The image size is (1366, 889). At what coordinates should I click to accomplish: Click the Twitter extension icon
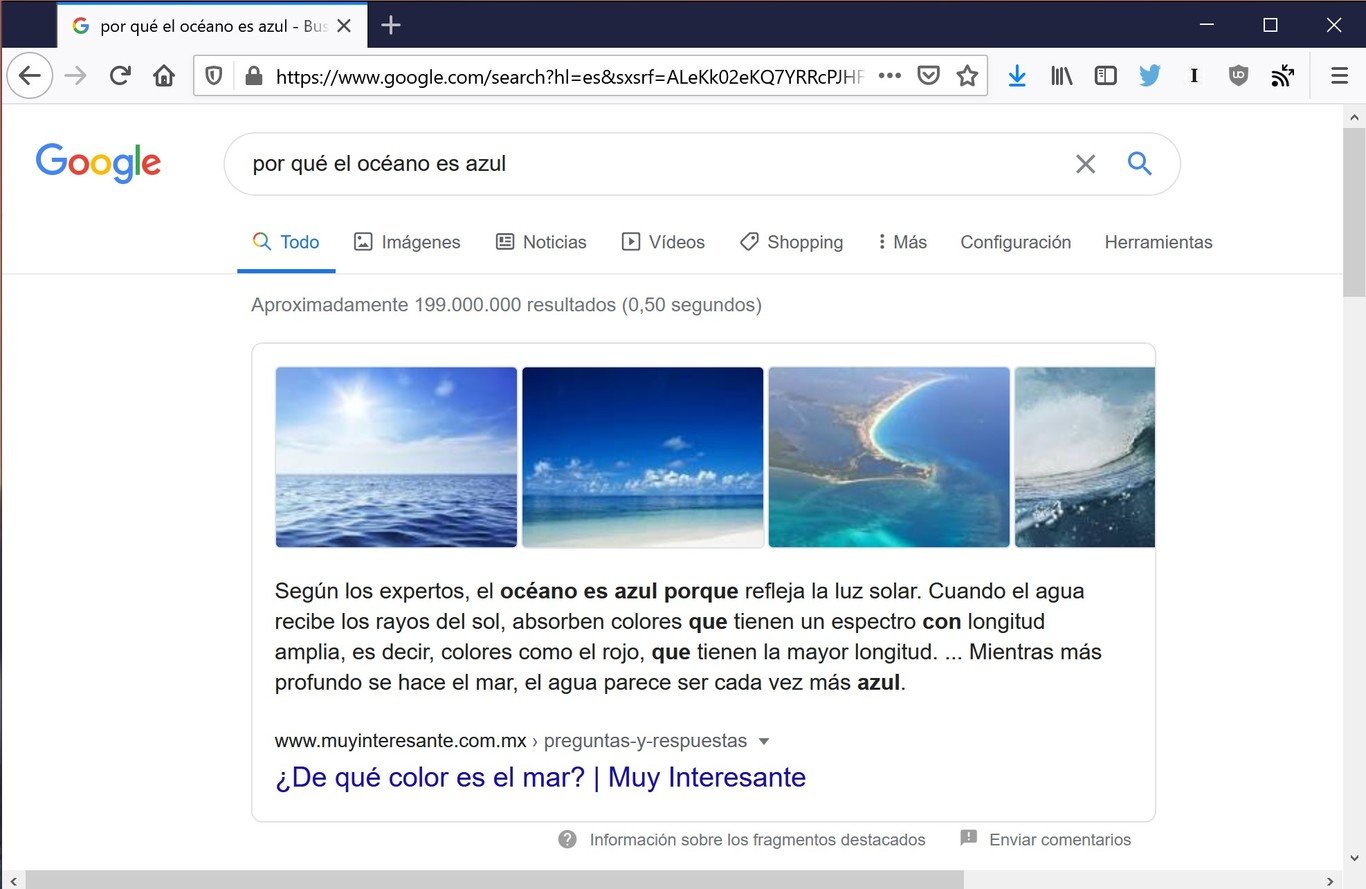click(1150, 76)
